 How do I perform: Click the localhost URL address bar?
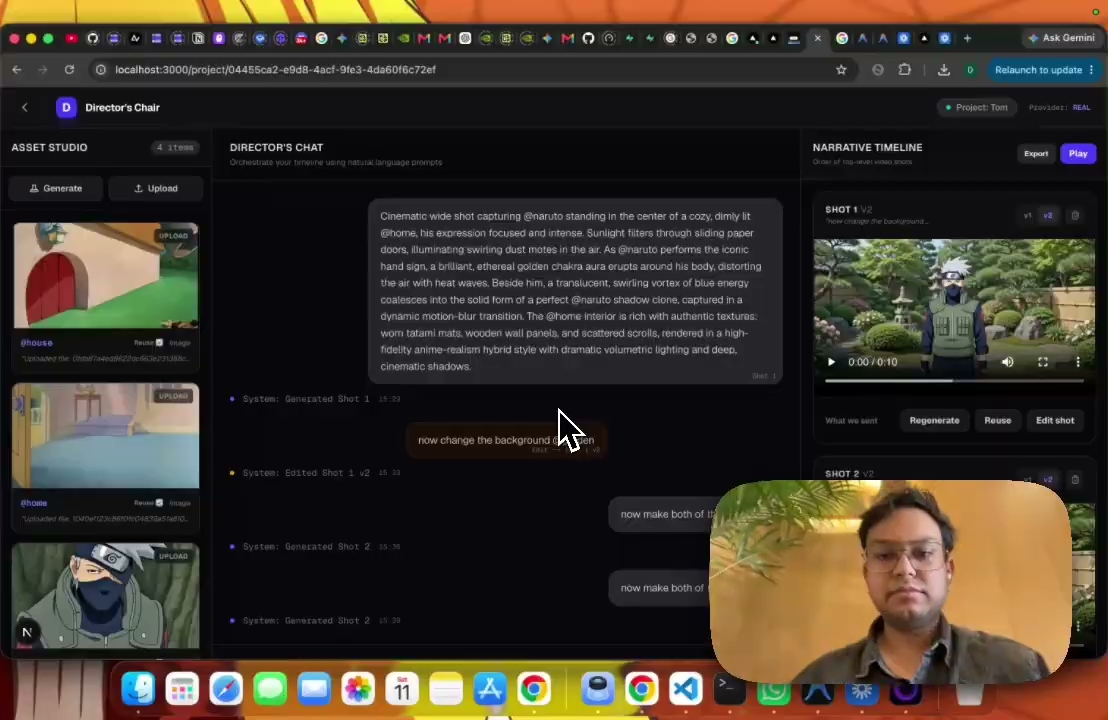click(x=466, y=69)
